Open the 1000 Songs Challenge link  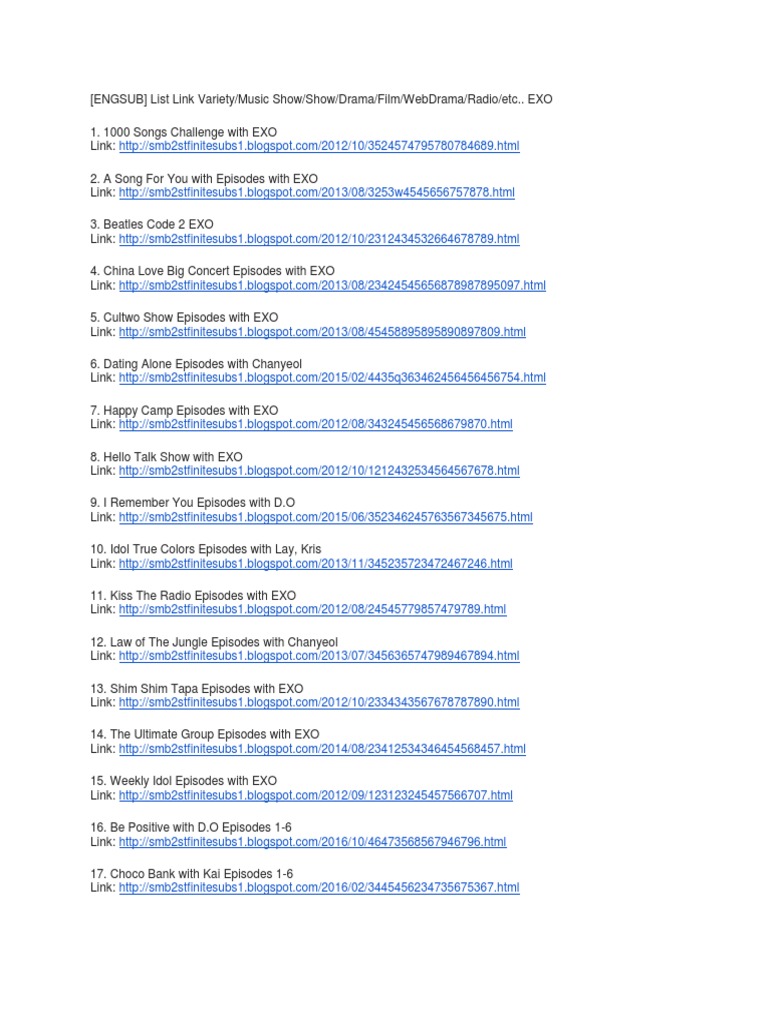tap(319, 146)
